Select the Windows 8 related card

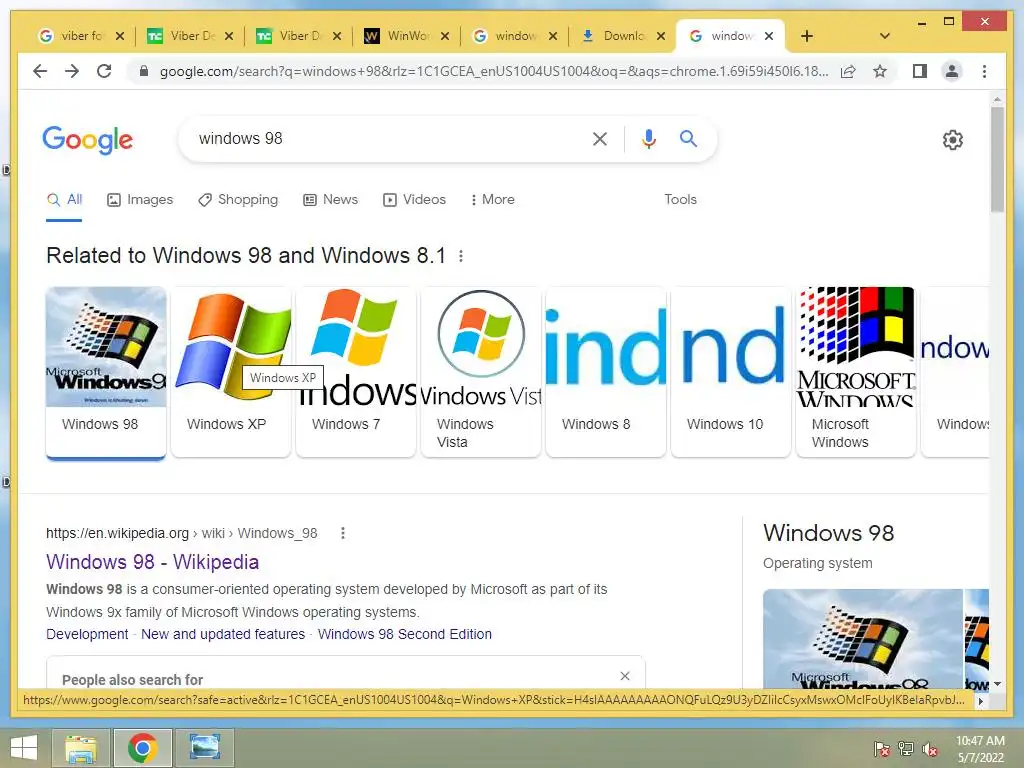point(606,372)
